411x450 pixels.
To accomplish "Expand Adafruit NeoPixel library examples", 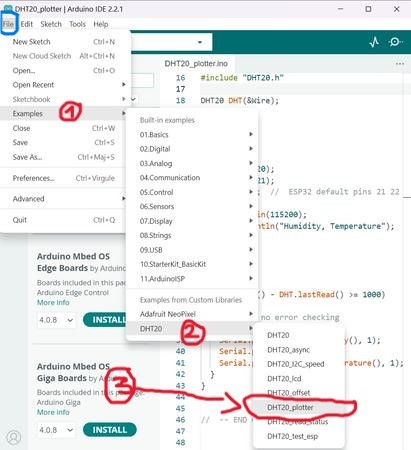I will [192, 314].
